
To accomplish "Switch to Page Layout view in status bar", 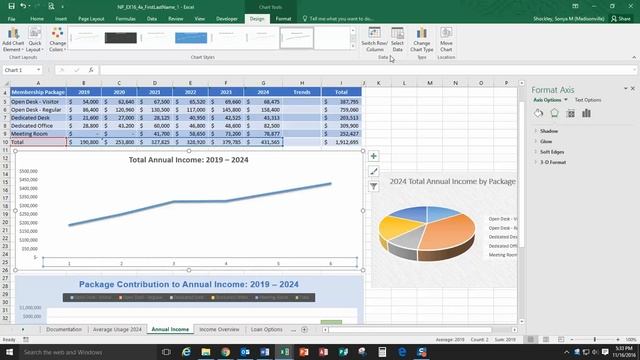I will point(546,340).
